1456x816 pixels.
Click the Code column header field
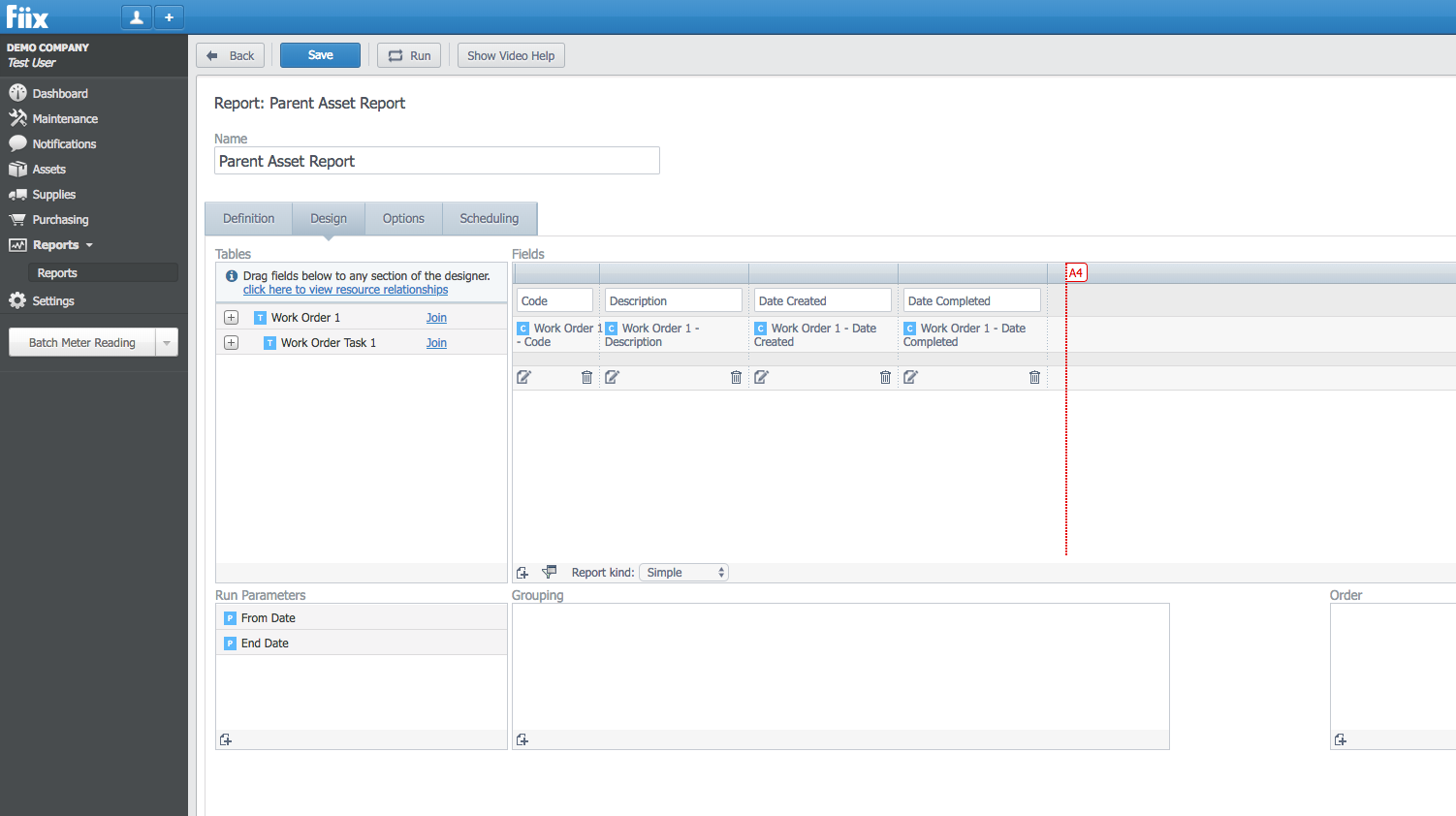[x=554, y=300]
